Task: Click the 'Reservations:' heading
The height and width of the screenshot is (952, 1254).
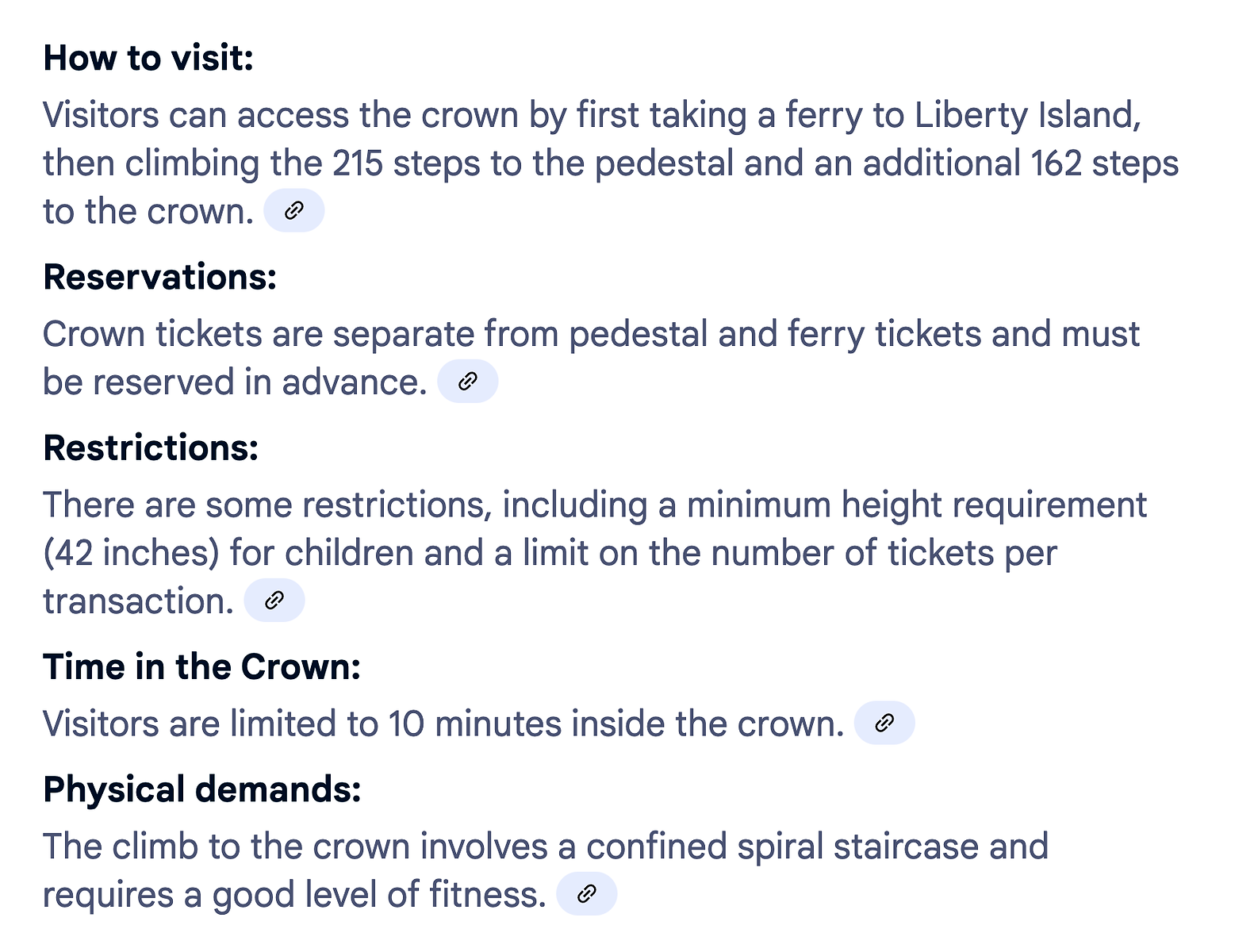Action: [160, 277]
